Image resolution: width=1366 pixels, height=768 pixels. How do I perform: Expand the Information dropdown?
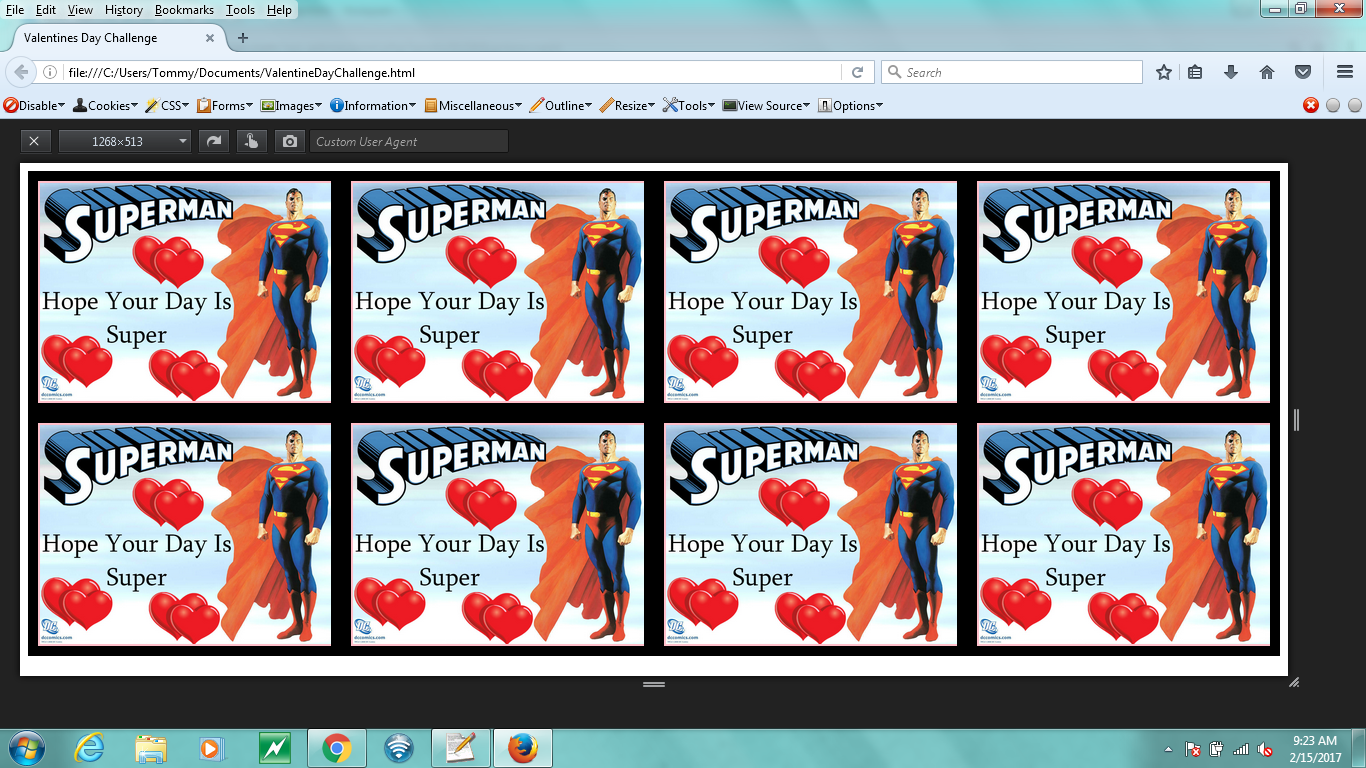coord(373,105)
